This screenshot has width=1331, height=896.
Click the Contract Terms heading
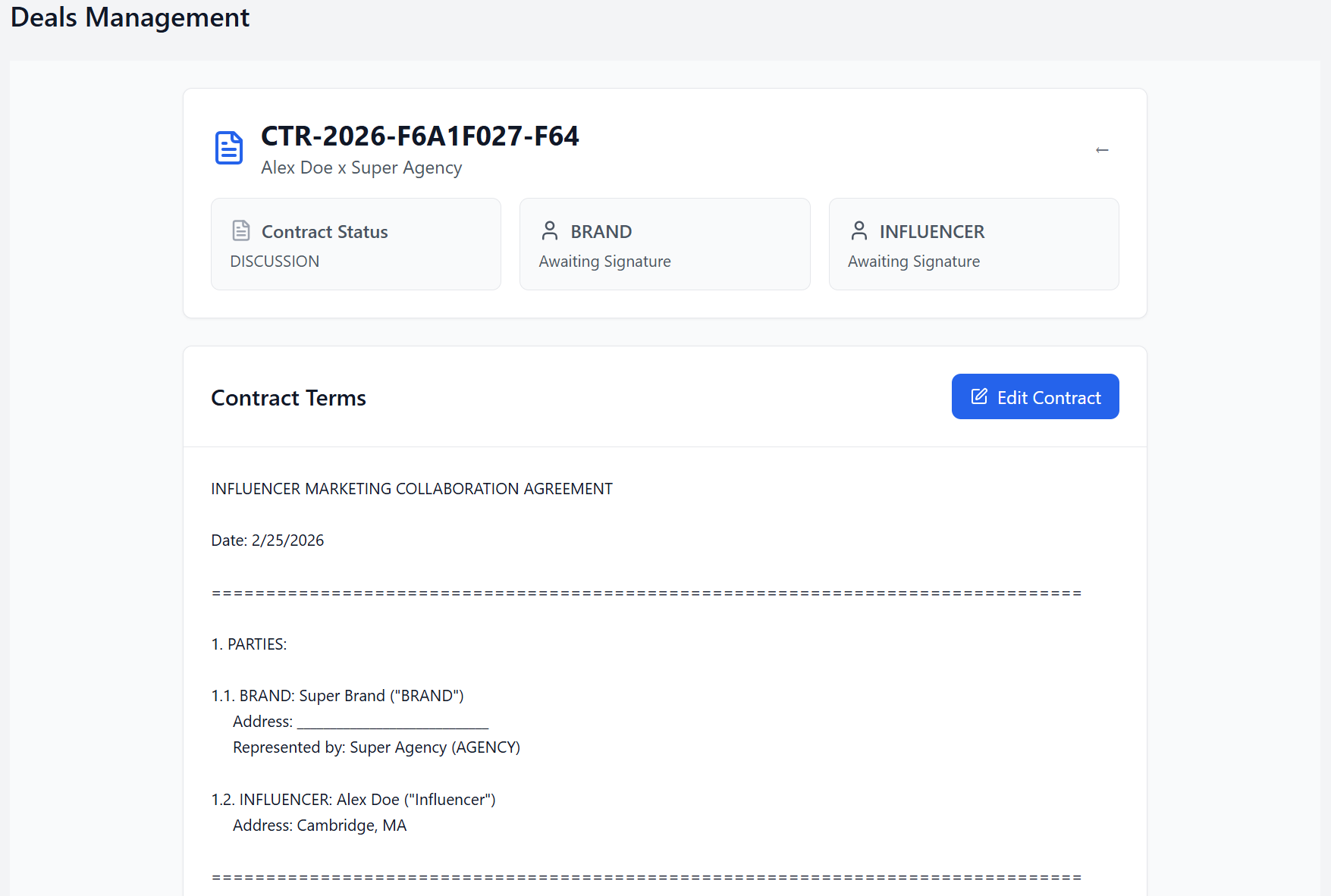tap(288, 398)
